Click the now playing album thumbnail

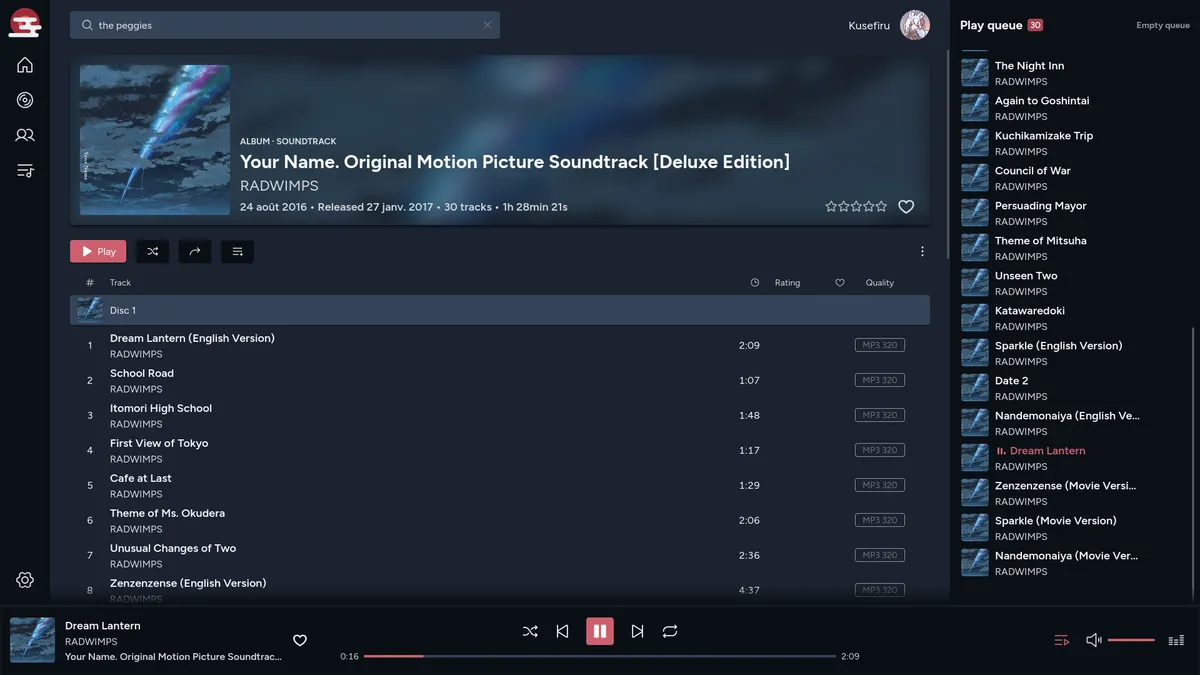32,640
